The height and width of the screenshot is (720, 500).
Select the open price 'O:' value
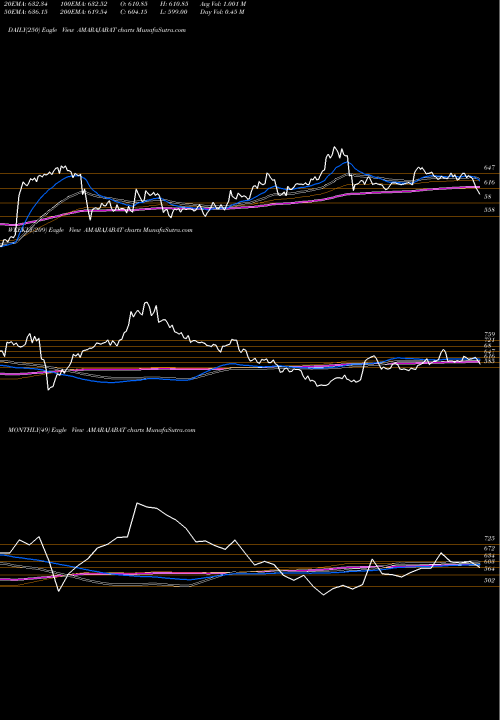coord(135,4)
